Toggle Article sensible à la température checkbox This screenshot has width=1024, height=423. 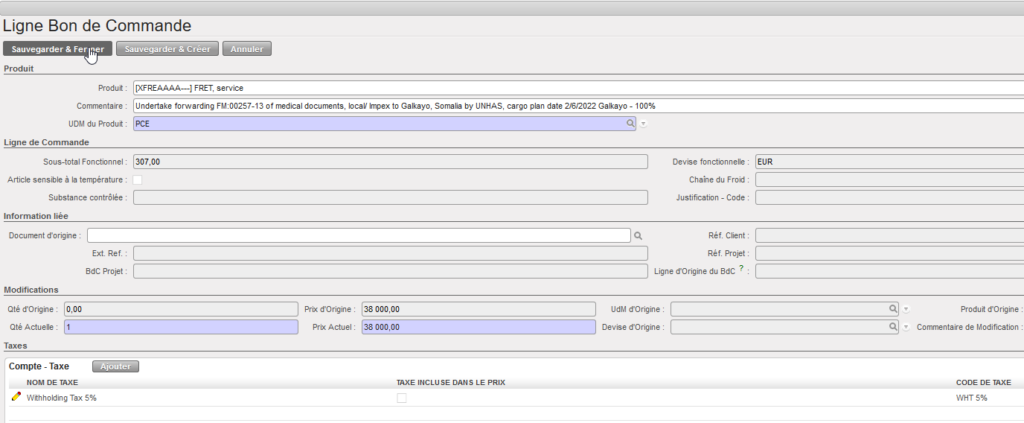[137, 180]
